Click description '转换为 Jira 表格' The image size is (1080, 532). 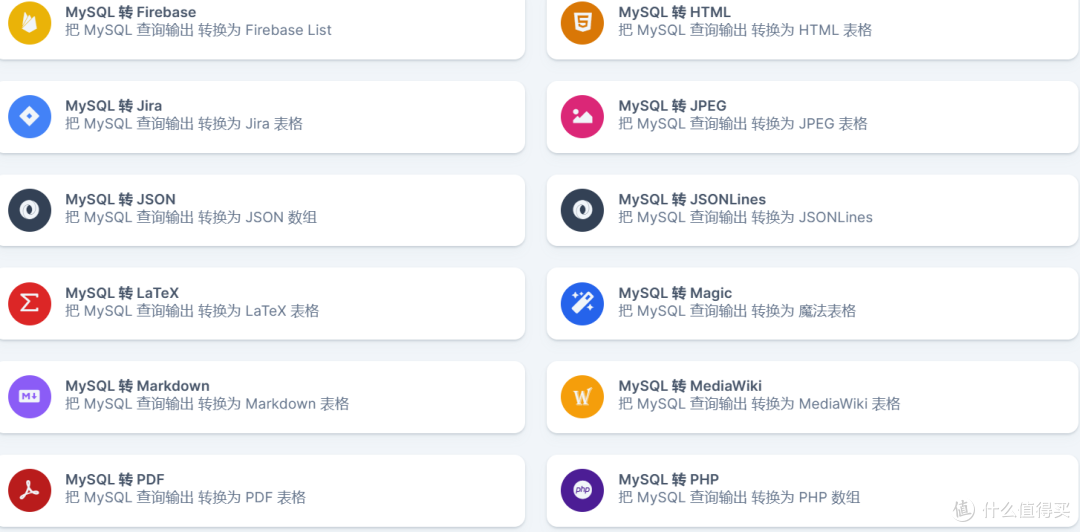250,124
